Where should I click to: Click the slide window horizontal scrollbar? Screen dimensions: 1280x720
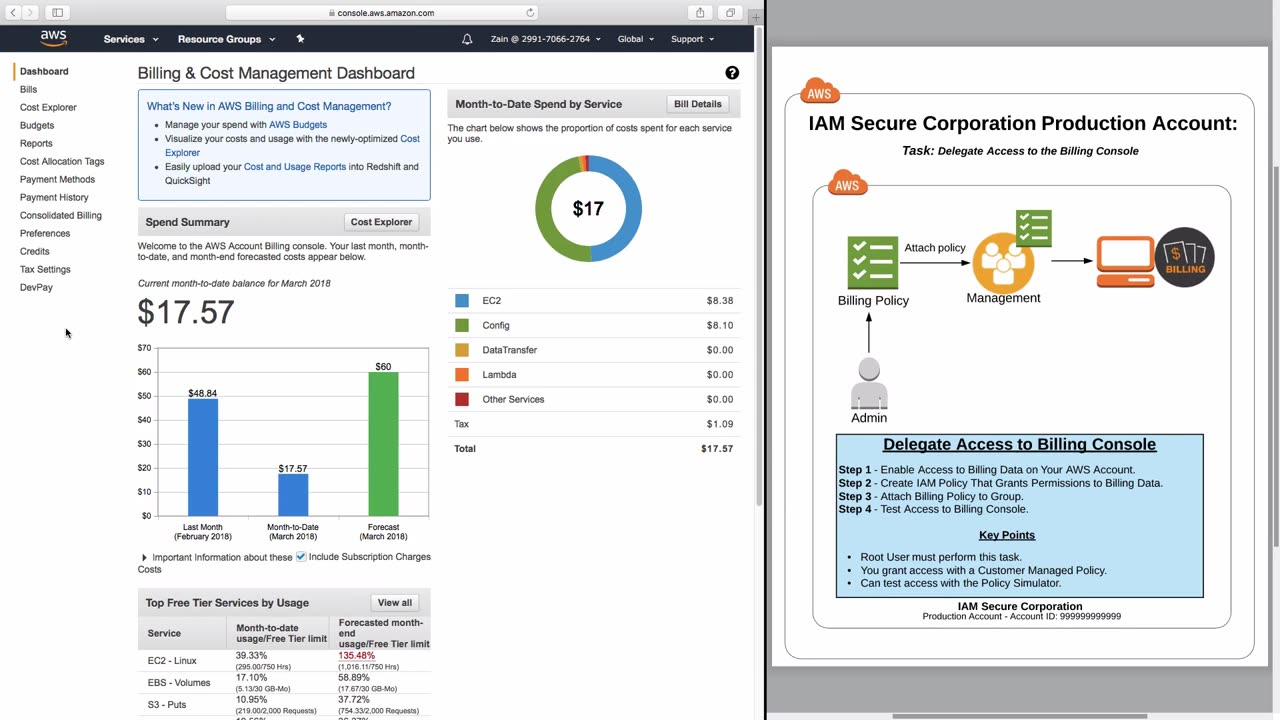(1019, 716)
